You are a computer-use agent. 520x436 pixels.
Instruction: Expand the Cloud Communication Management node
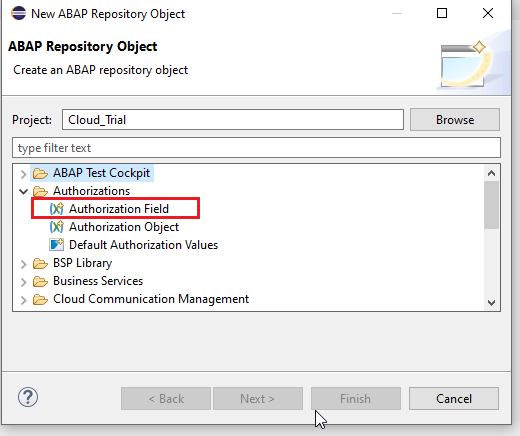[23, 300]
